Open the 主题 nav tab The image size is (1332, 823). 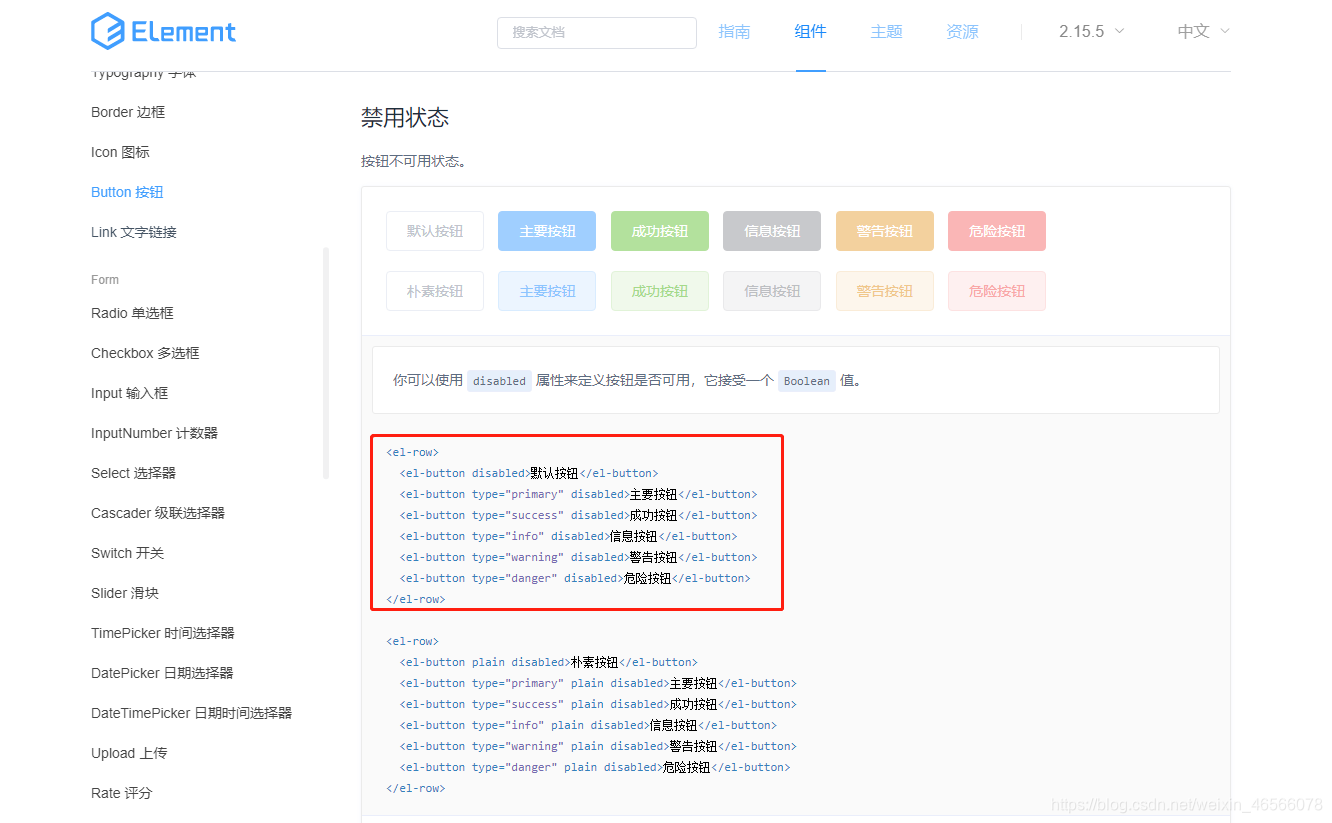(x=886, y=31)
